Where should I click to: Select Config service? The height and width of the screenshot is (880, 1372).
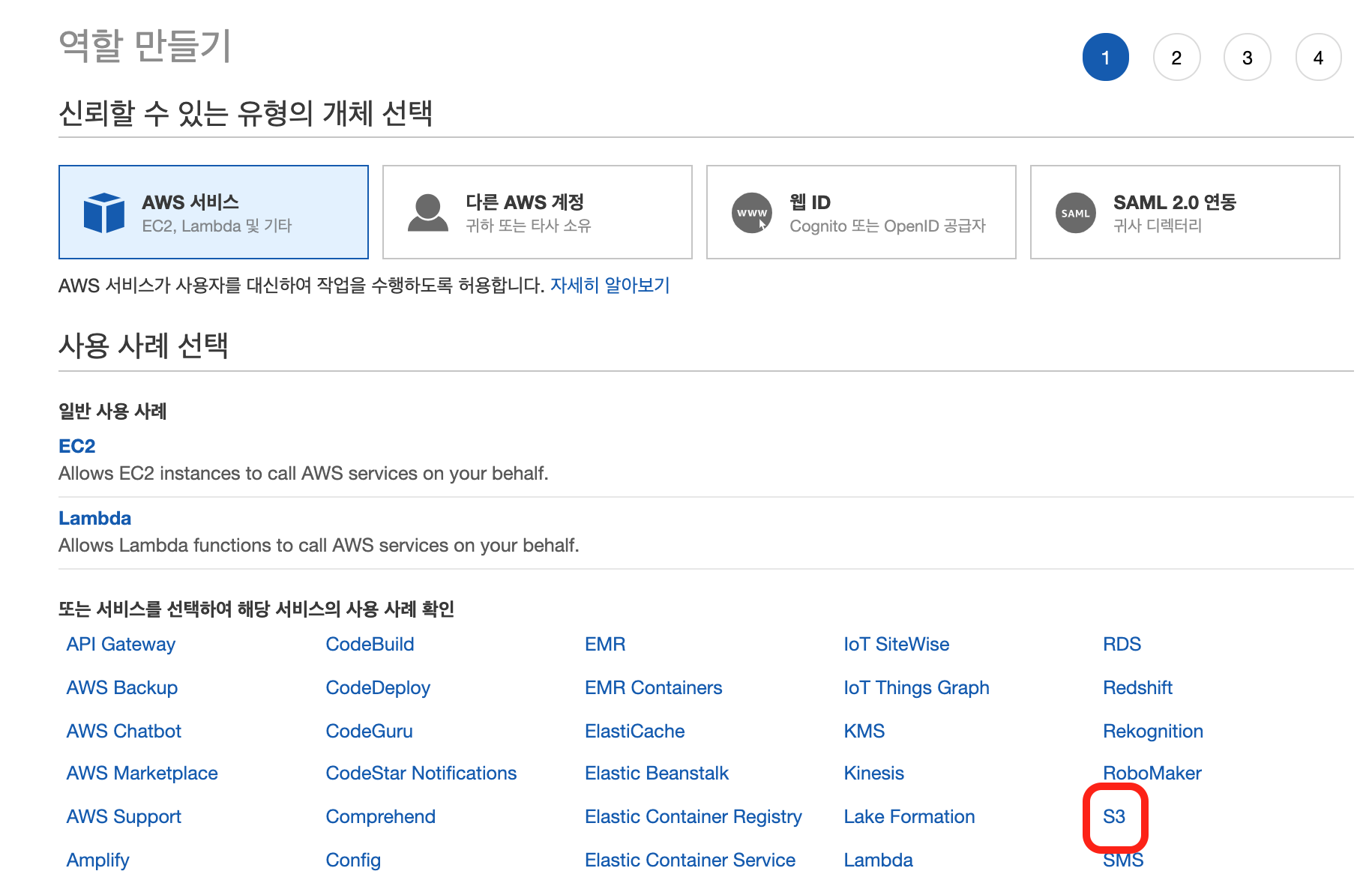point(353,860)
